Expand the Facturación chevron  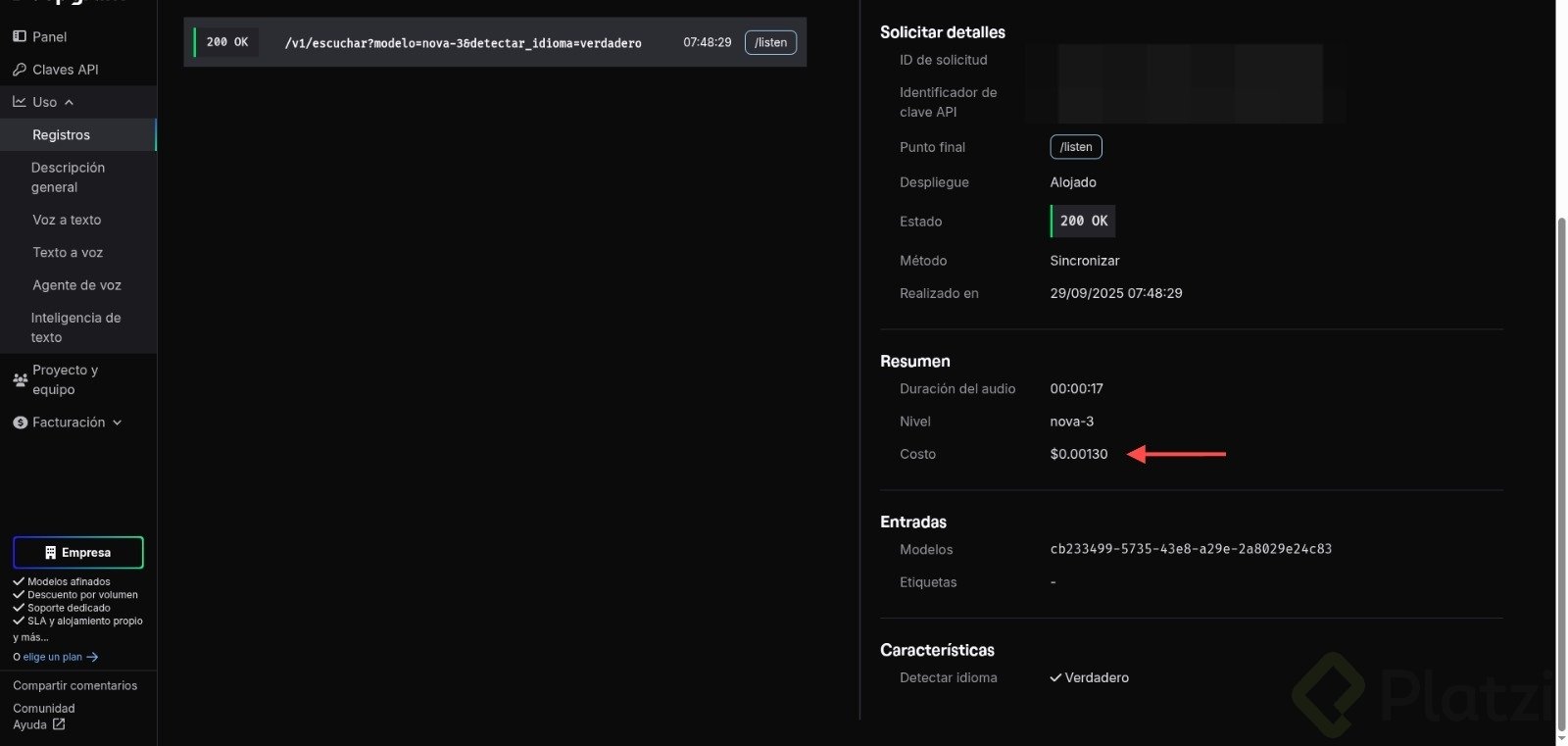118,423
